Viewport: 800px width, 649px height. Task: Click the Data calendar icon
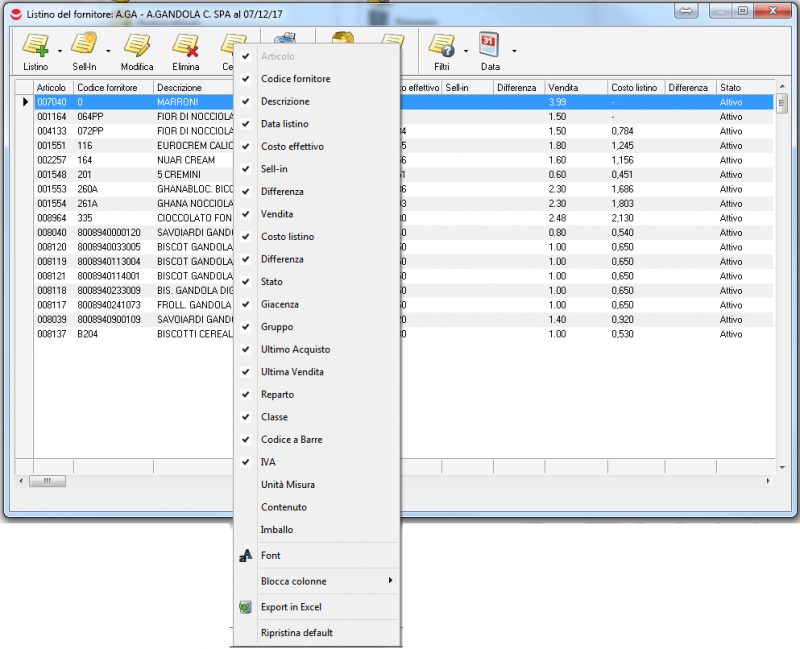[x=489, y=46]
